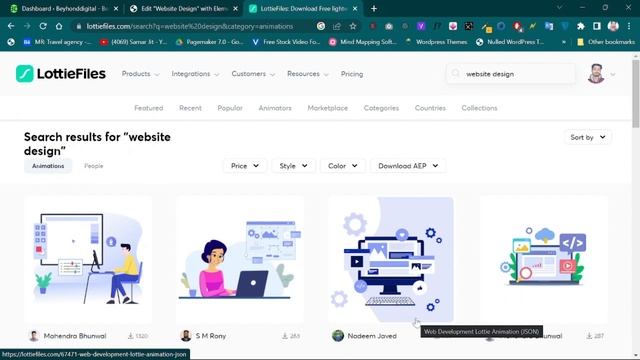Close the Edit Website Design tab
The width and height of the screenshot is (640, 360).
pos(236,8)
